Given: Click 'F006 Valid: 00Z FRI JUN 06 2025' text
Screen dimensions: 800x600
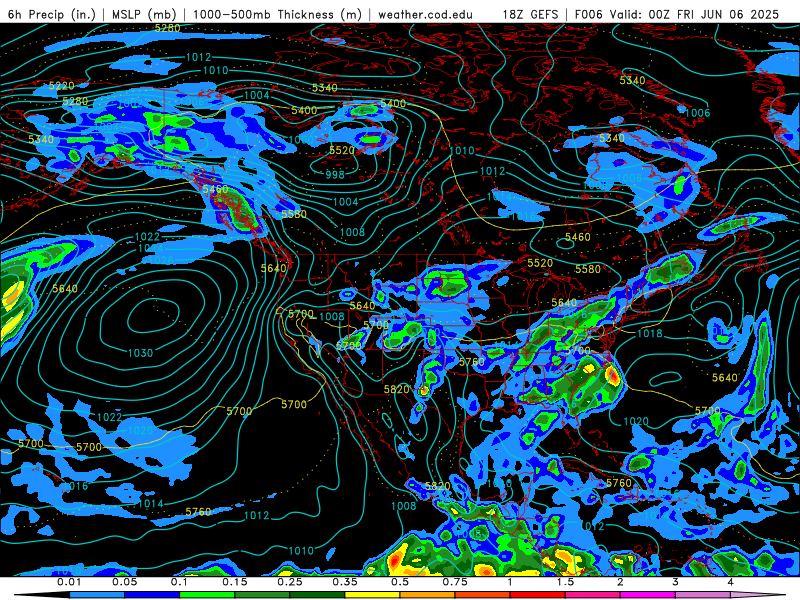Looking at the screenshot, I should [x=677, y=14].
